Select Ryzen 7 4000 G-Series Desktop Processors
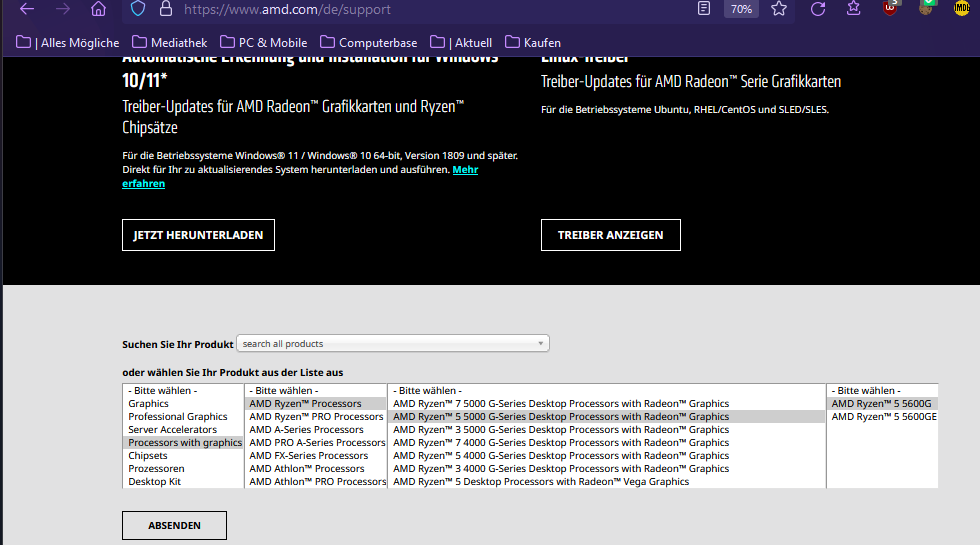Image resolution: width=980 pixels, height=545 pixels. 607,442
